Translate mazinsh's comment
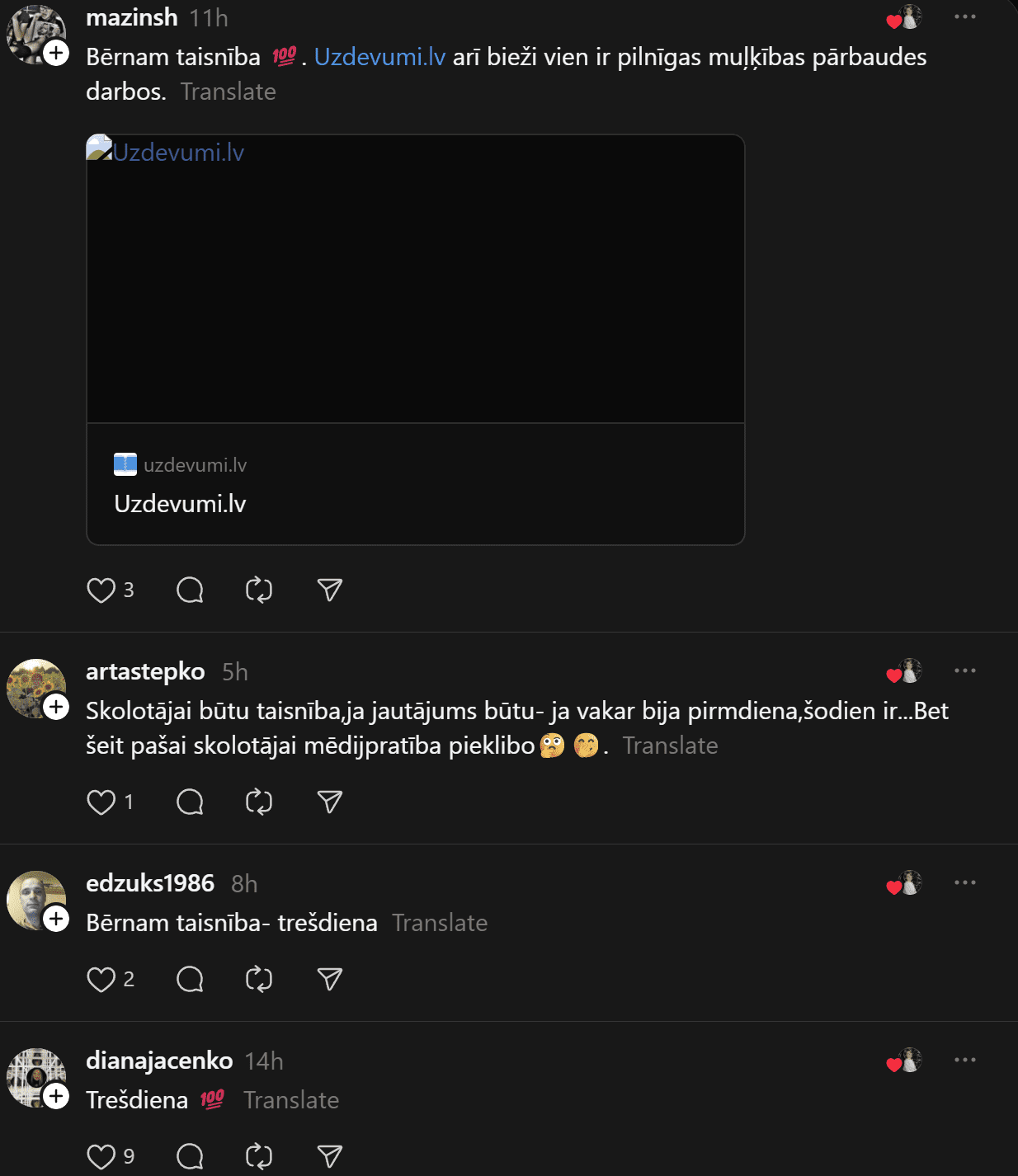Screen dimensions: 1018x1176 tap(228, 92)
